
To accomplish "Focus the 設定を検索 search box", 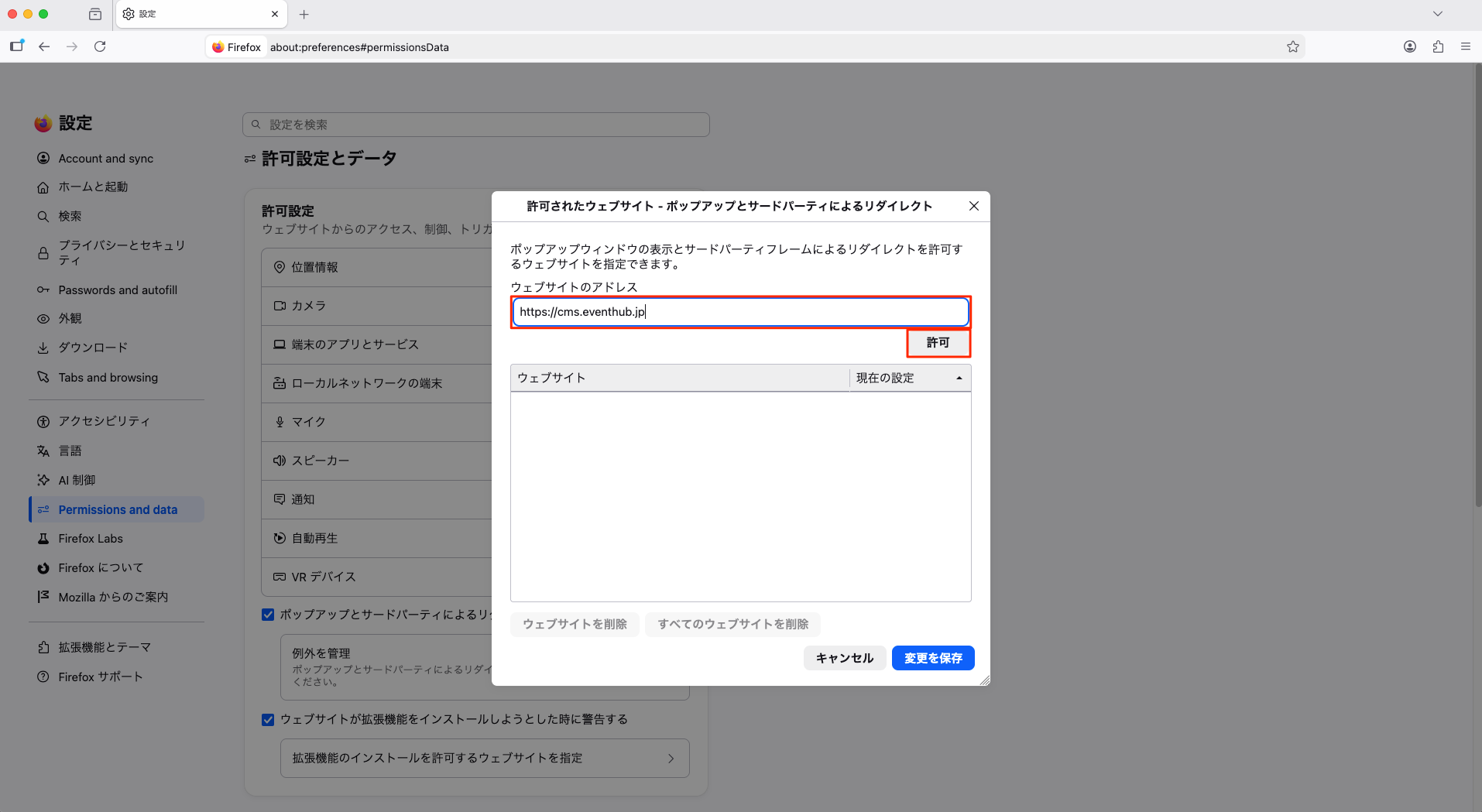I will (476, 125).
